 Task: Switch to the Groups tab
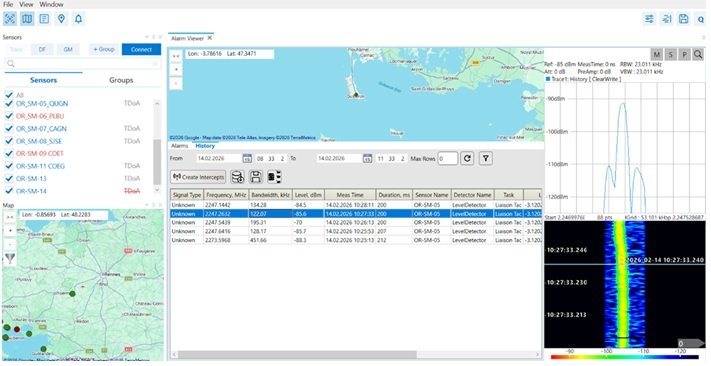(x=121, y=80)
